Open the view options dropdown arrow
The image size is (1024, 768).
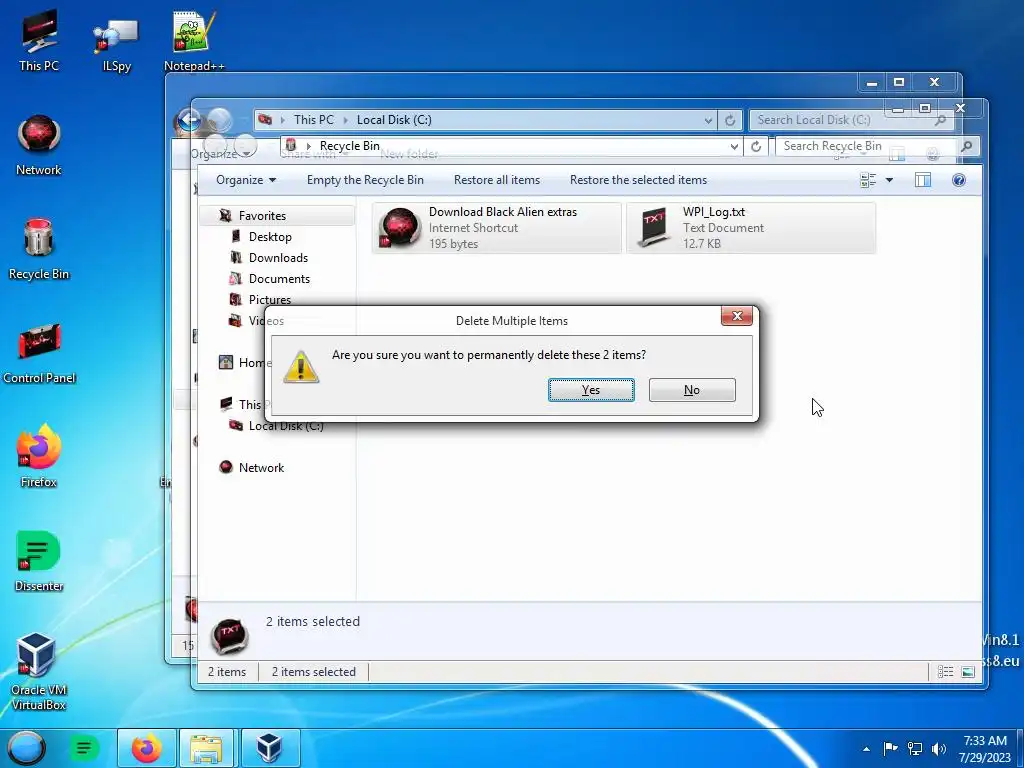click(x=889, y=180)
